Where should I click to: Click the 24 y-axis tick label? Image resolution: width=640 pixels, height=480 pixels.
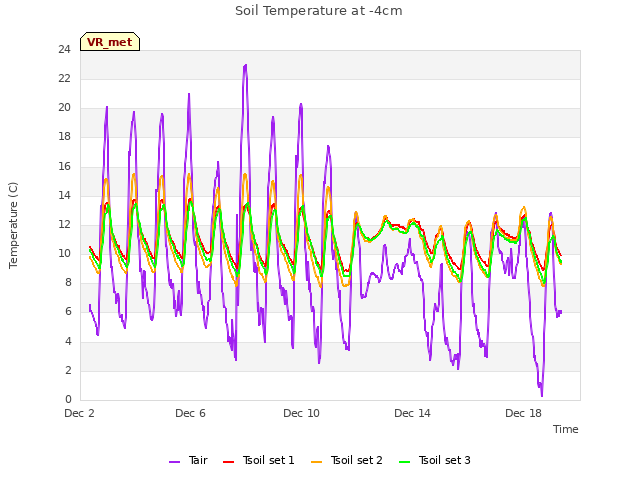[64, 49]
